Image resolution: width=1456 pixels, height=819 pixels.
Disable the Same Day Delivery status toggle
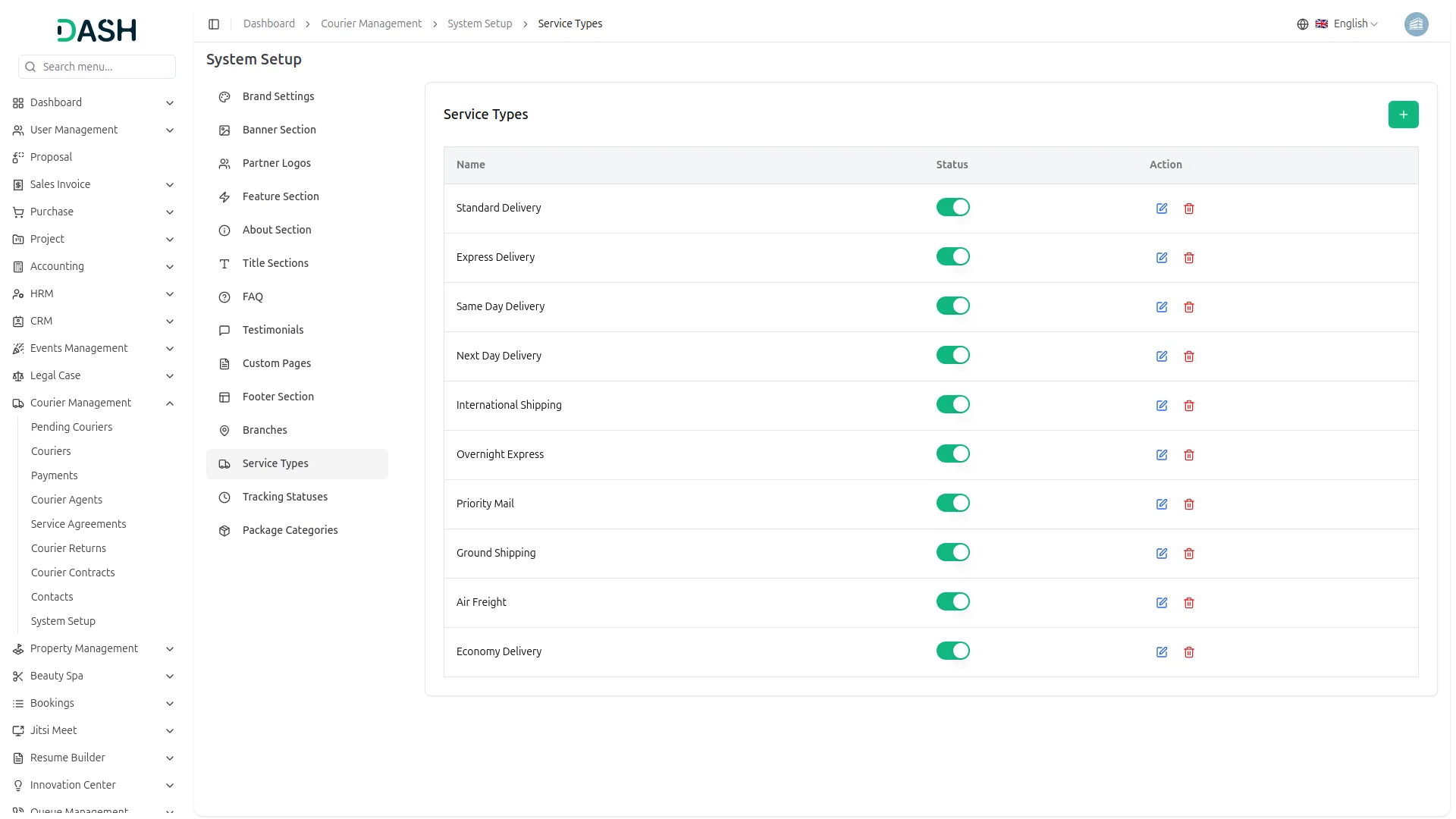952,306
